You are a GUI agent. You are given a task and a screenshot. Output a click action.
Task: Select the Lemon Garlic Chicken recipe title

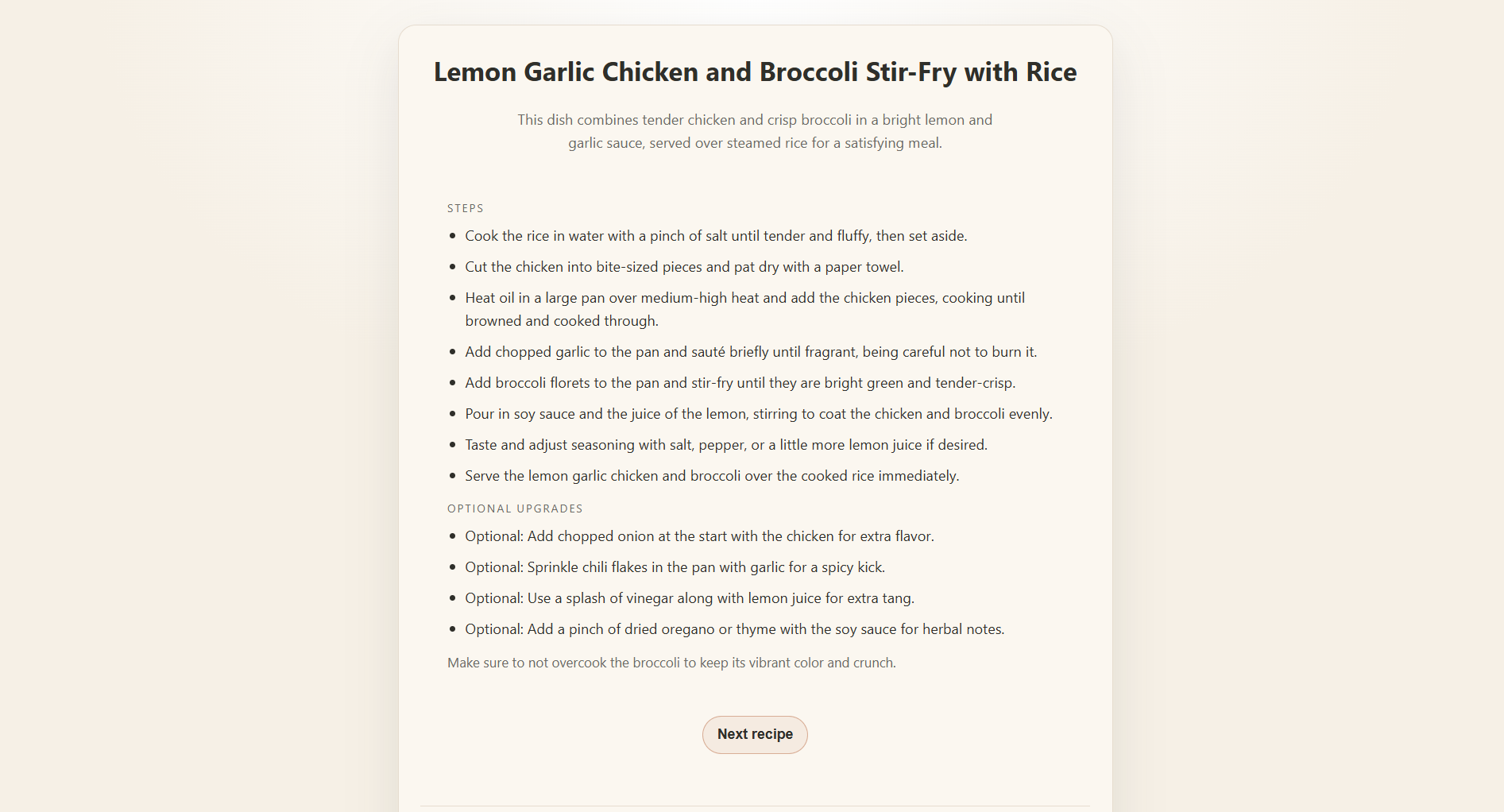point(754,72)
